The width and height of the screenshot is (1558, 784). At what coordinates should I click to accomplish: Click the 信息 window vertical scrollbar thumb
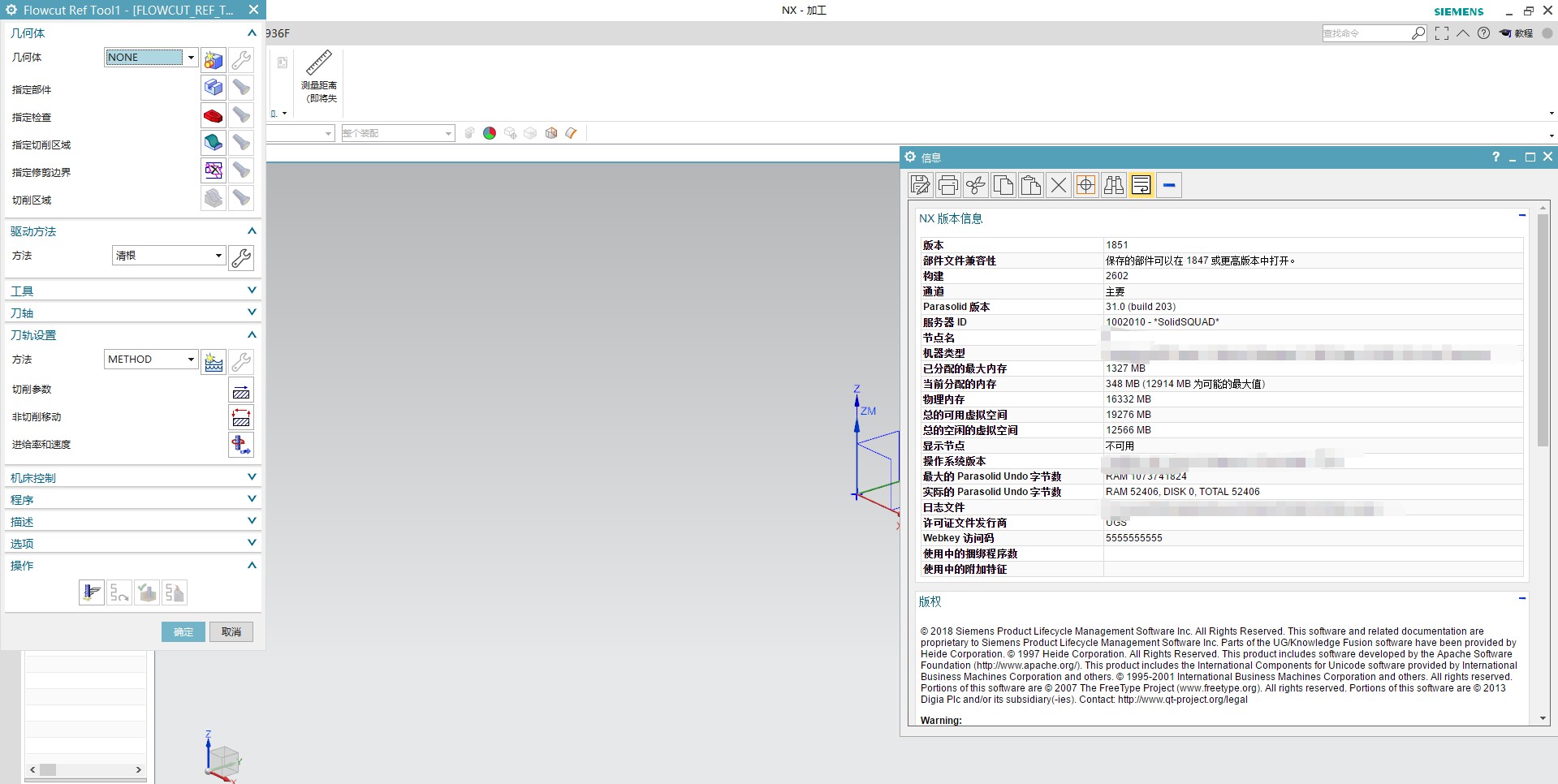click(x=1543, y=330)
